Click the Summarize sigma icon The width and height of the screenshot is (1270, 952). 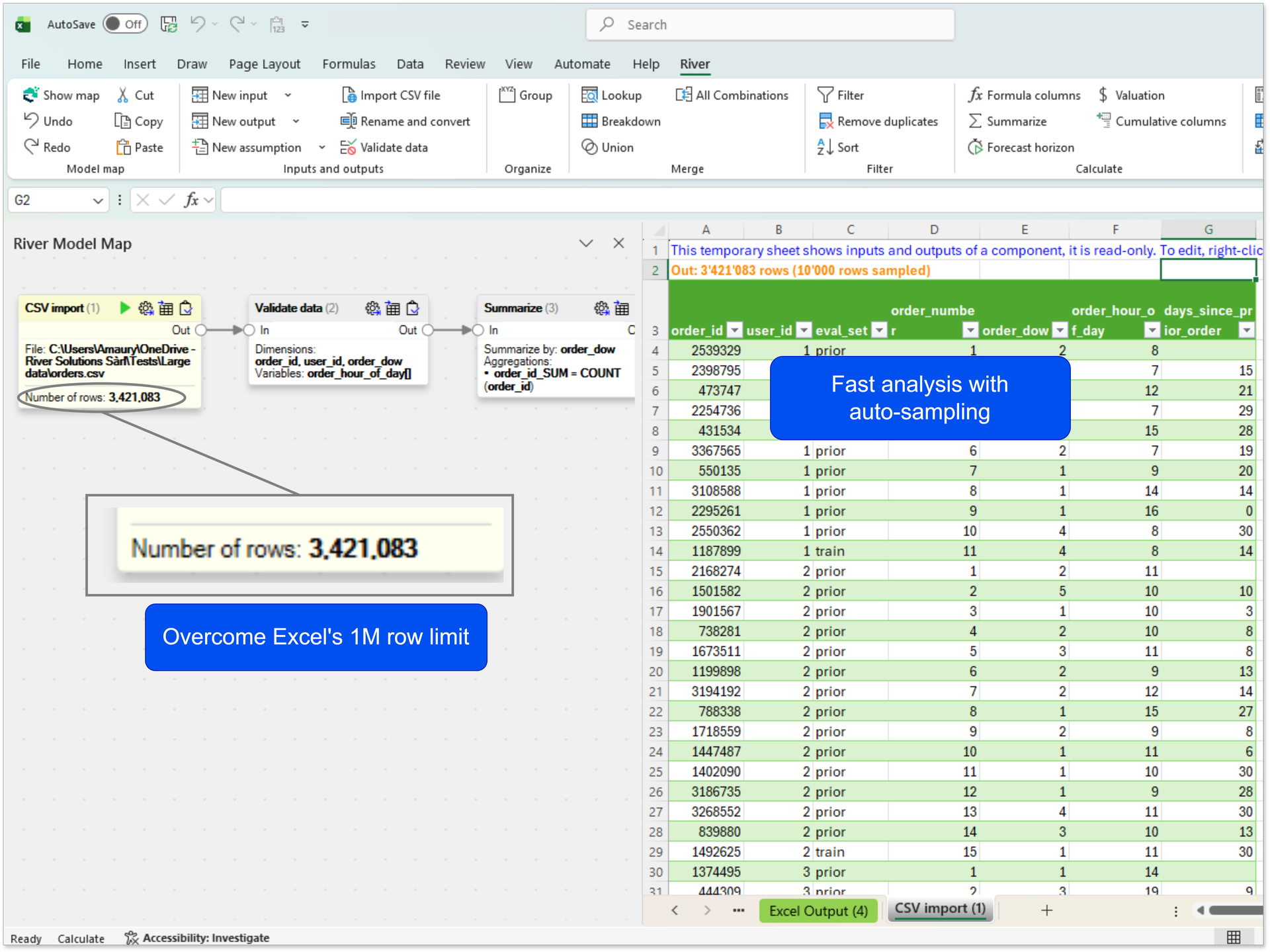[x=975, y=121]
